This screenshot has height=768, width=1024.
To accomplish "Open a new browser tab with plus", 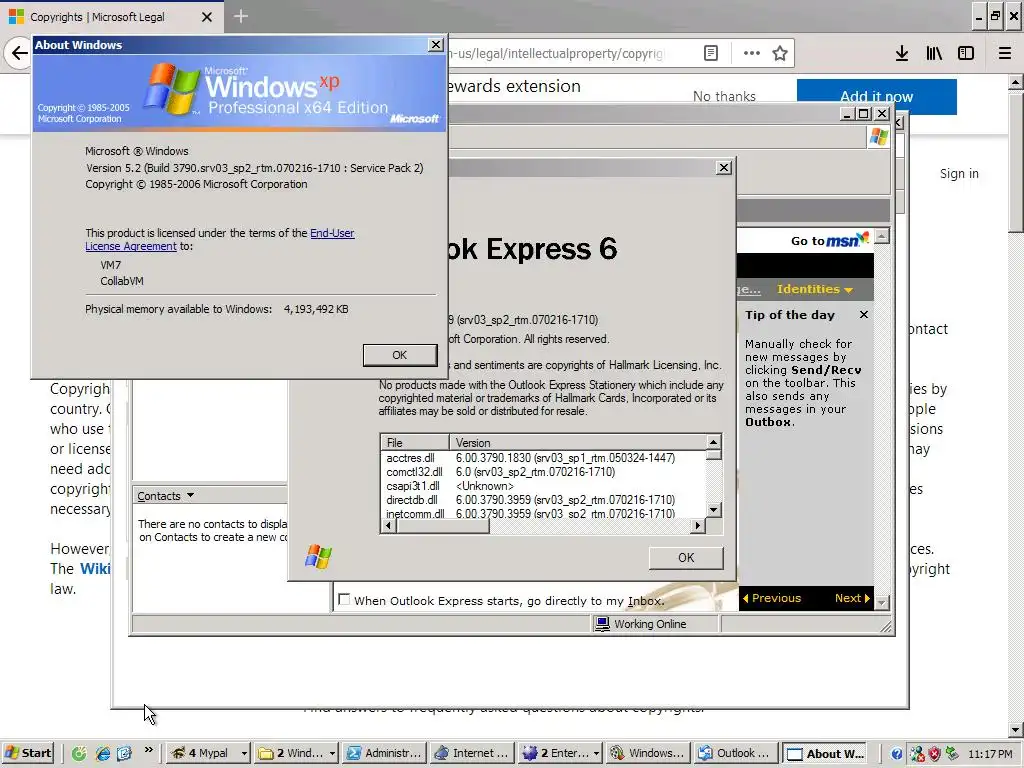I will (240, 16).
